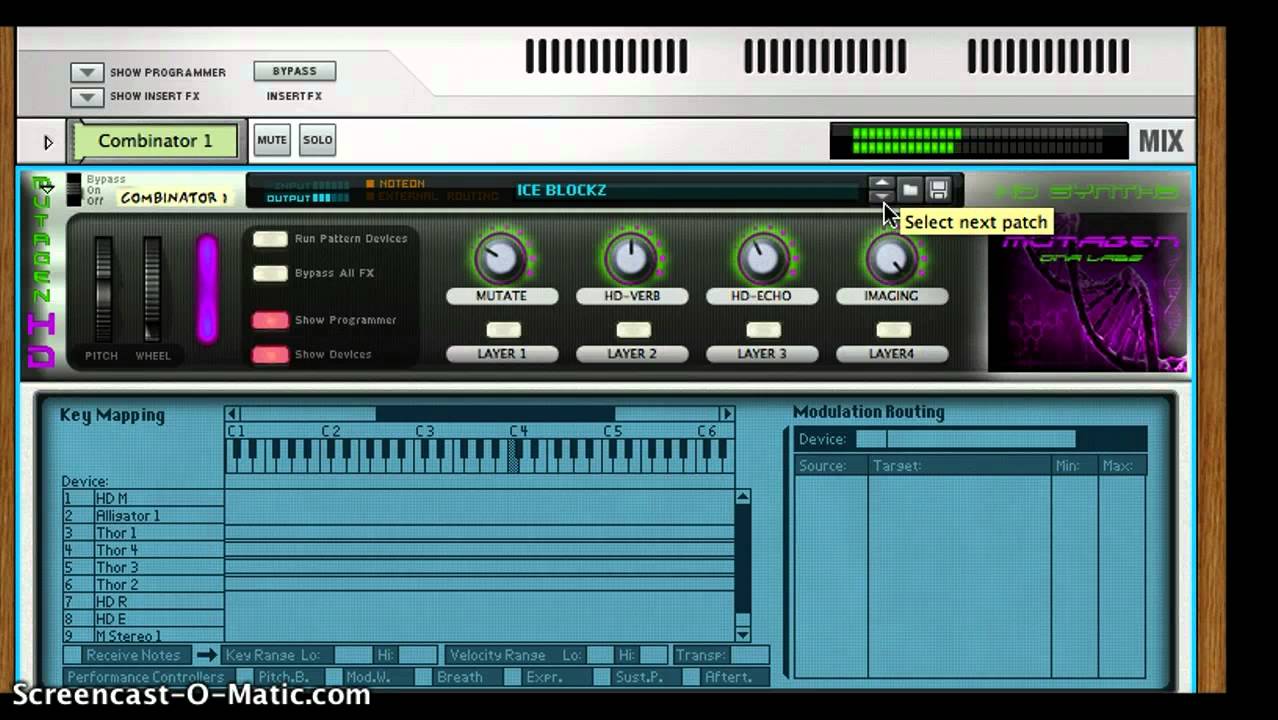Toggle the LAYER 2 button
Viewport: 1278px width, 720px height.
[x=633, y=330]
